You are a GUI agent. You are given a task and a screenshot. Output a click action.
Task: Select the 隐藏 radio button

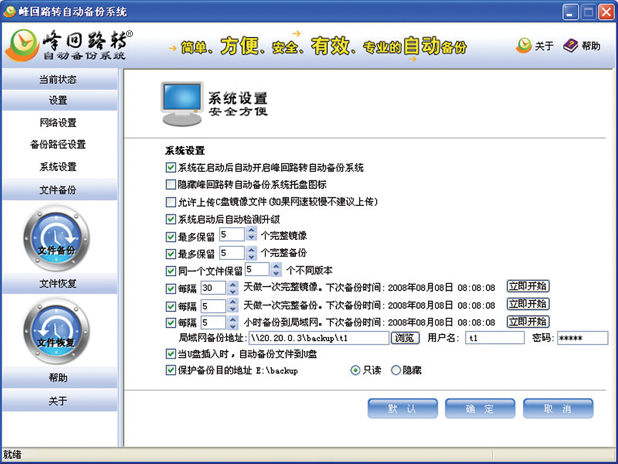[396, 370]
